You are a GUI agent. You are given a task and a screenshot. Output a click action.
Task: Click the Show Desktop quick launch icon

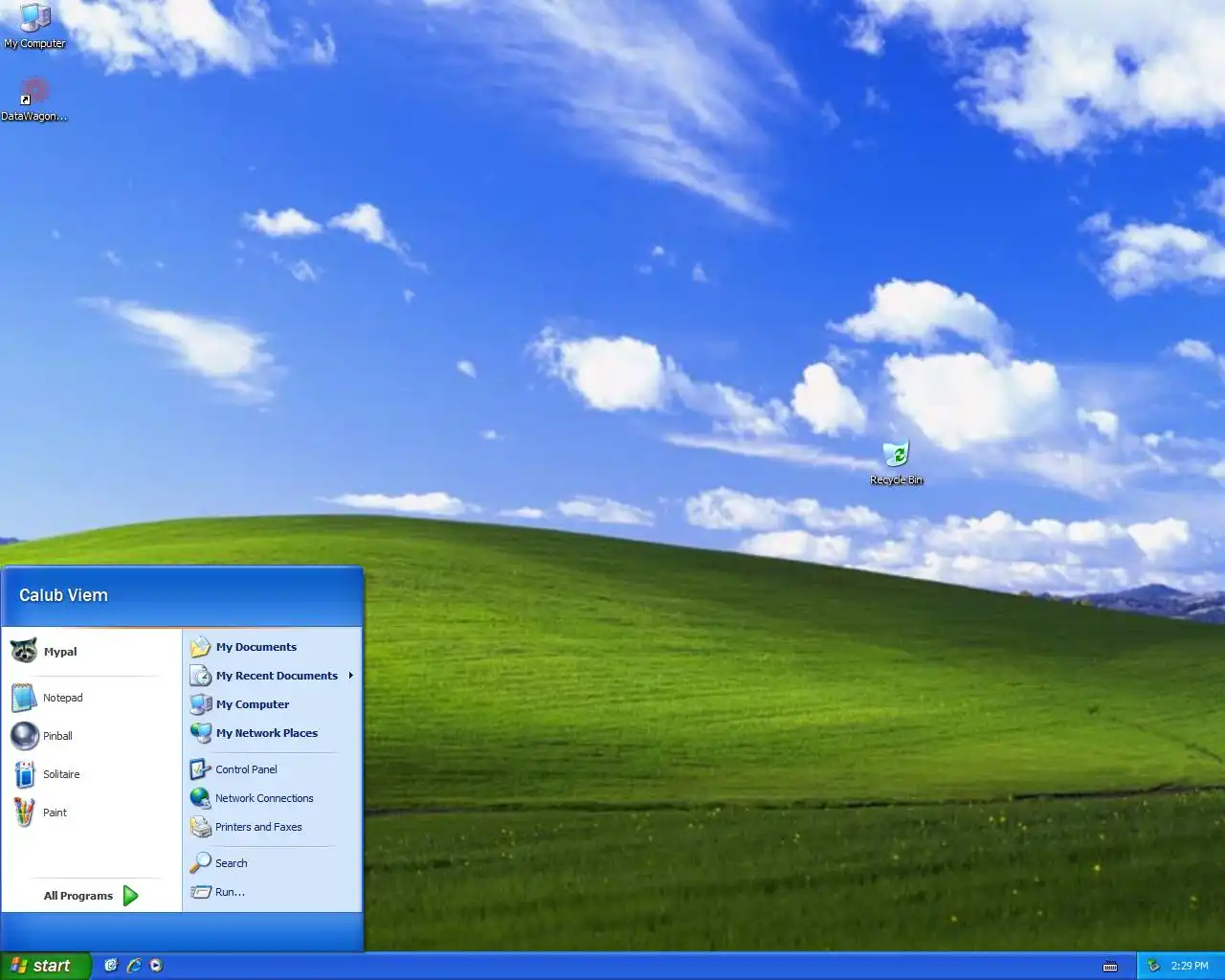click(x=111, y=966)
